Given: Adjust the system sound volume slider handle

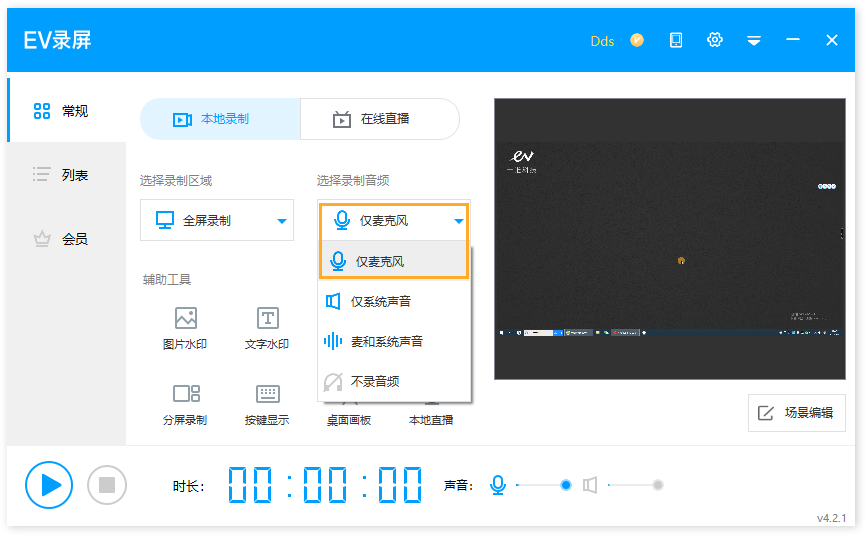Looking at the screenshot, I should (657, 485).
